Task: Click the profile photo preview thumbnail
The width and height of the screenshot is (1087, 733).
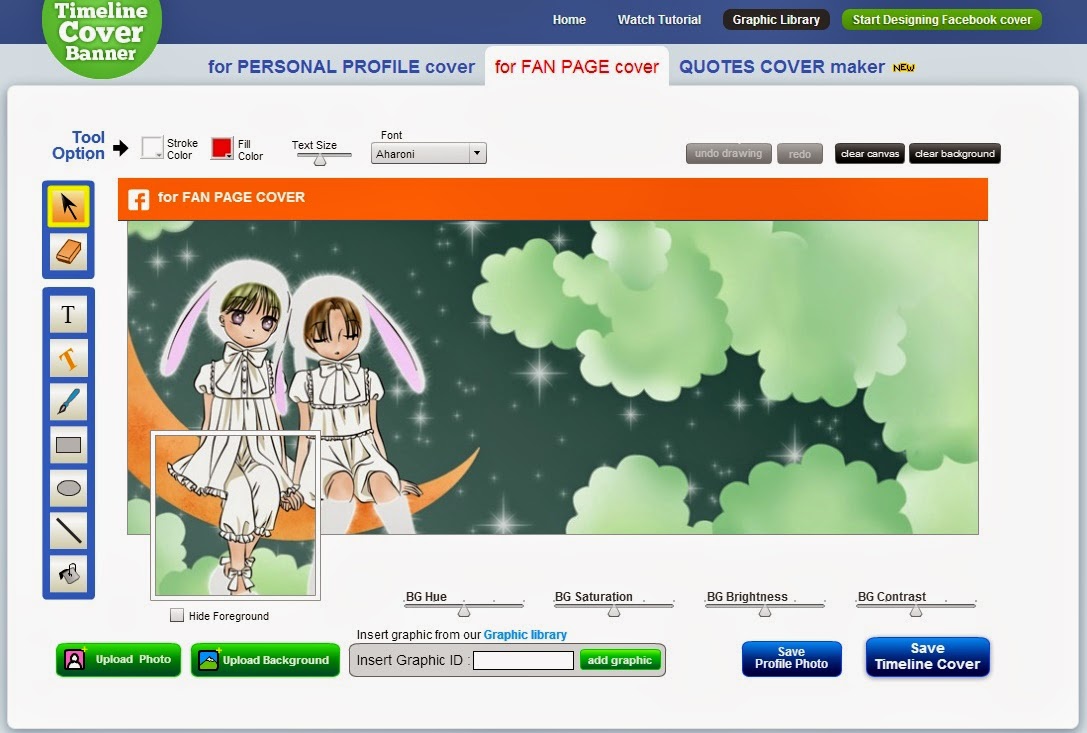Action: tap(235, 515)
